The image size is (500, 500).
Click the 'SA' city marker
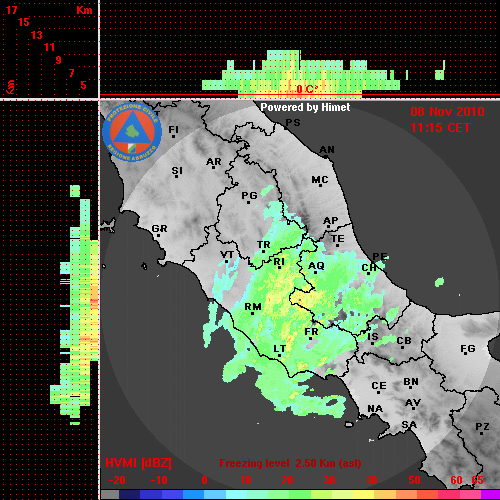coord(409,425)
